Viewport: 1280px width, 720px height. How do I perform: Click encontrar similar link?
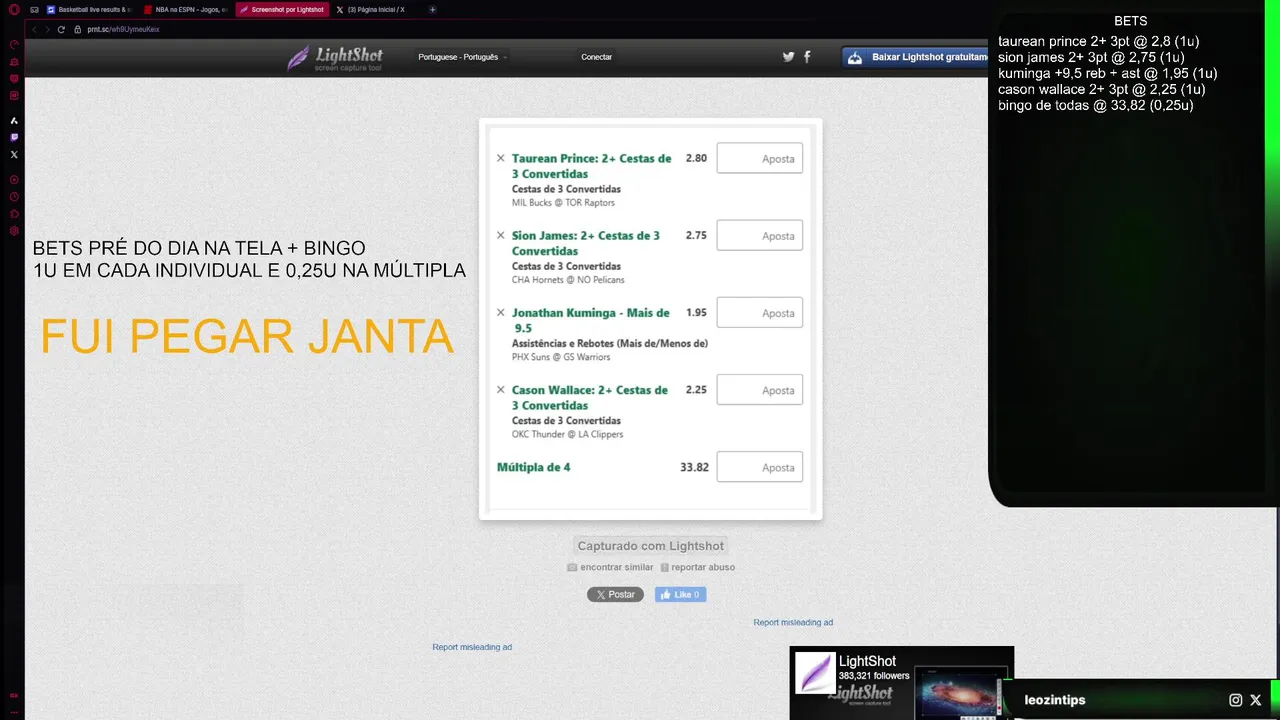coord(610,567)
